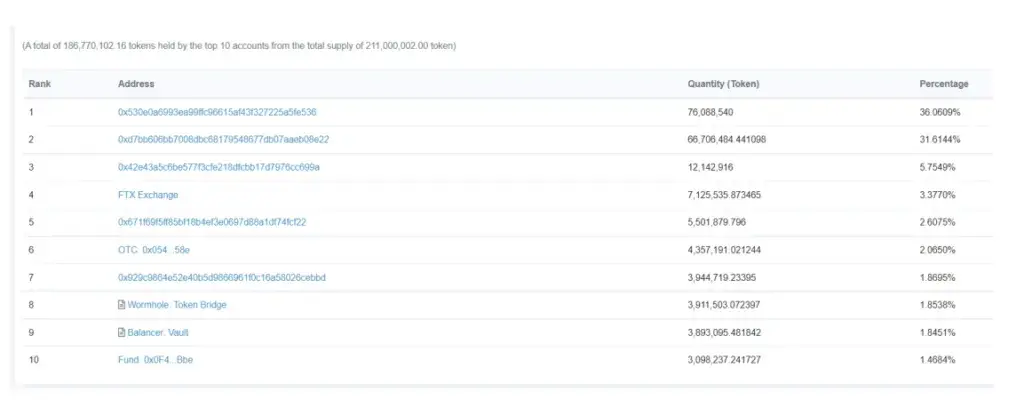
Task: Select the 3.3770% percentage for FTX Exchange
Action: click(938, 195)
